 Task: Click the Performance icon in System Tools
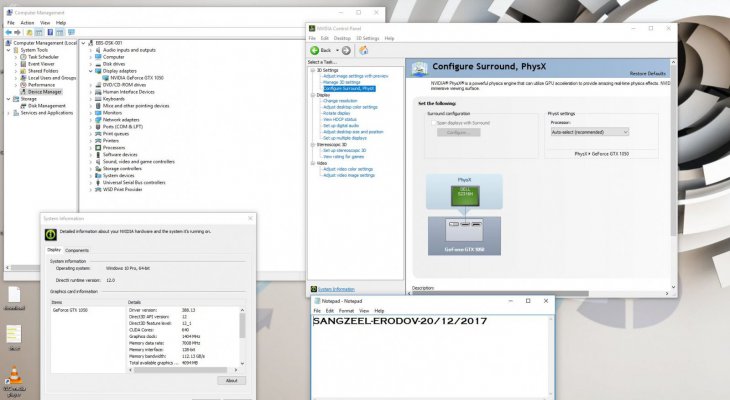pos(23,85)
